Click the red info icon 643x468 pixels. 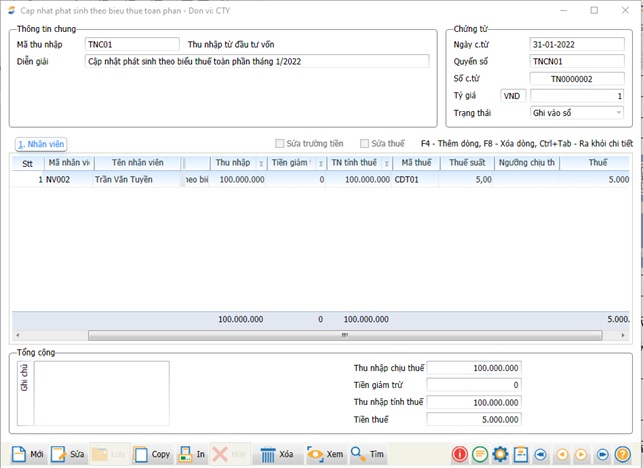point(460,455)
